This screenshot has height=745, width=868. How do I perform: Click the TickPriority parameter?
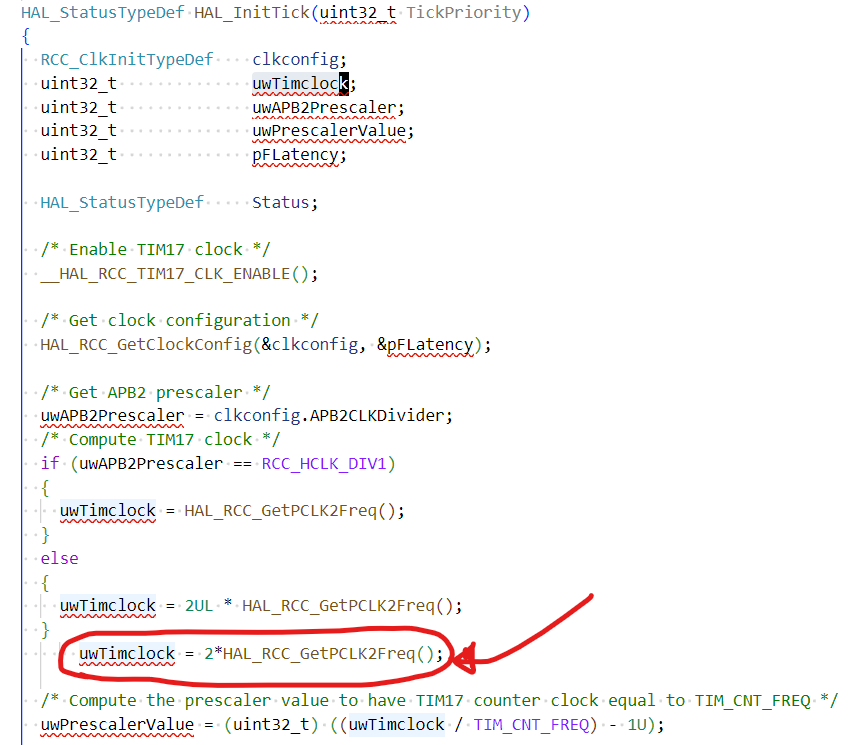coord(460,12)
